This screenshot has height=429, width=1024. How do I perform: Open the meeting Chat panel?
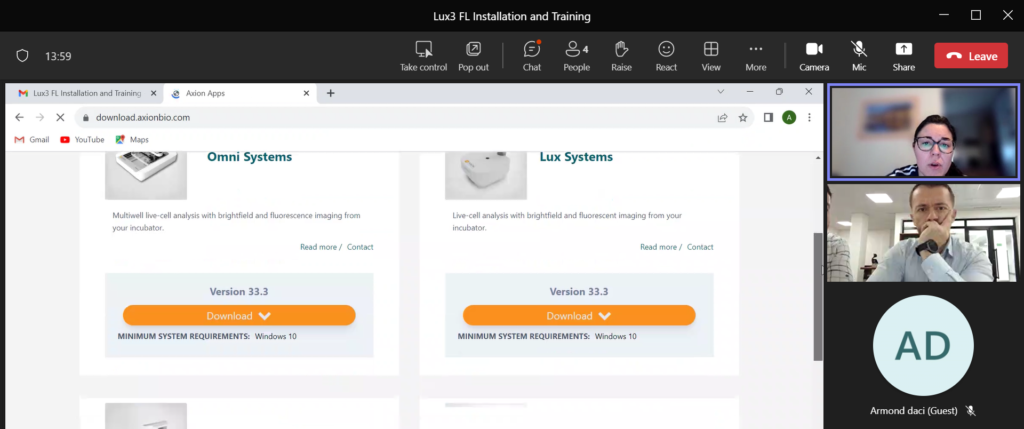pos(532,56)
